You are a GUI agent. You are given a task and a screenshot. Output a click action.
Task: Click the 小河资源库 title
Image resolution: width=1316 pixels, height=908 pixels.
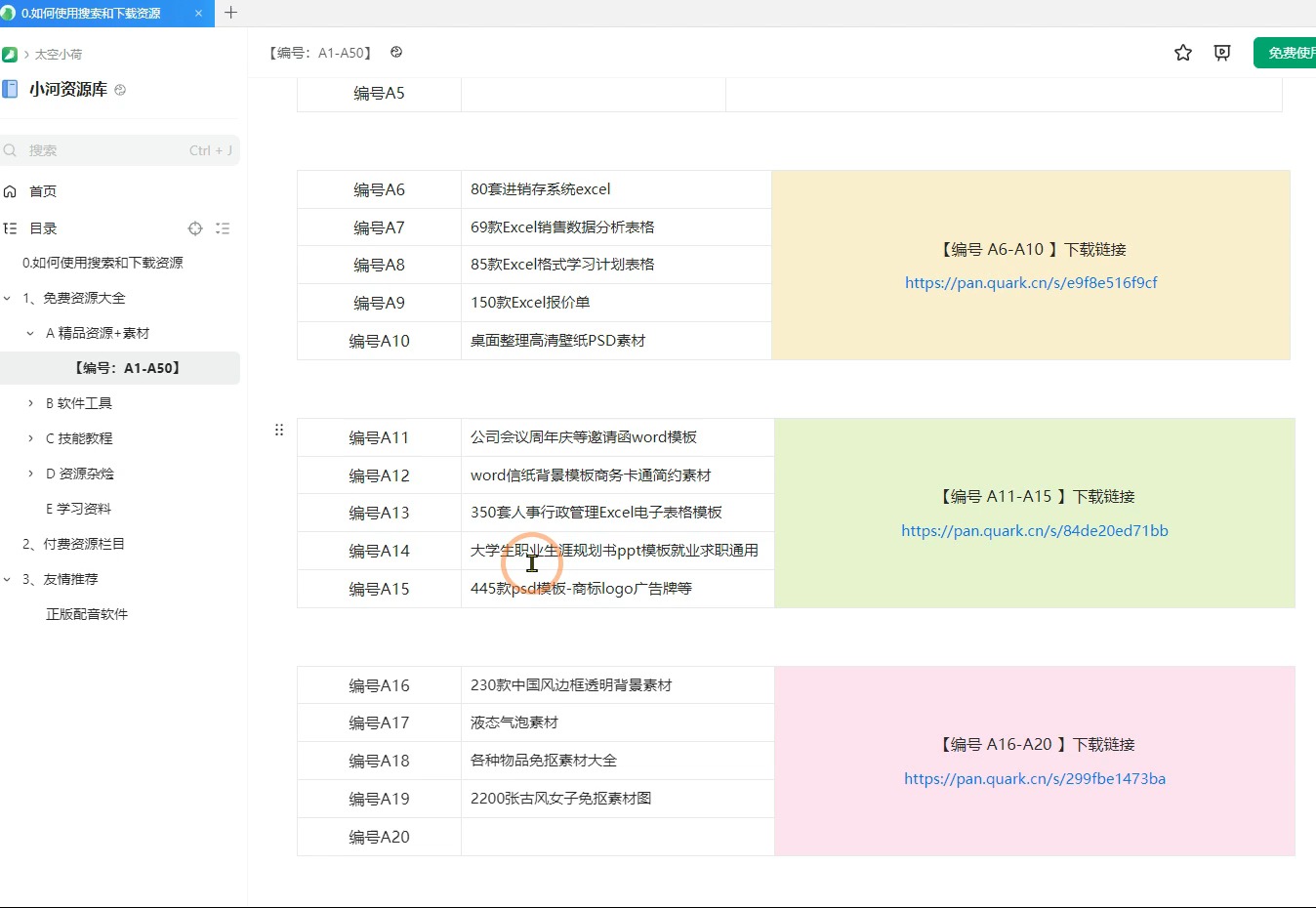68,89
